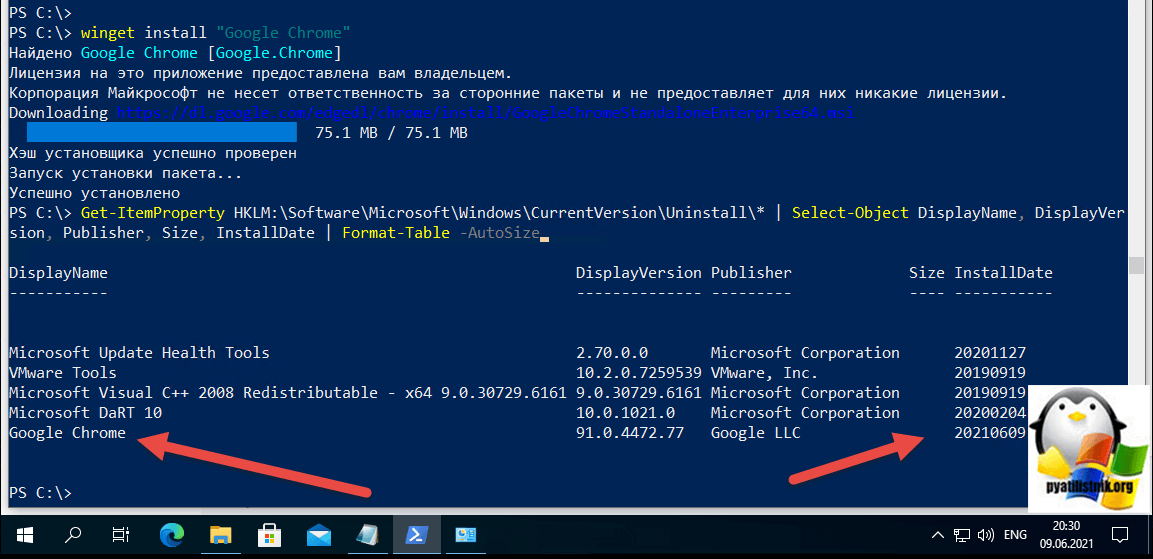Open Microsoft Store from taskbar
This screenshot has width=1153, height=559.
pyautogui.click(x=270, y=535)
